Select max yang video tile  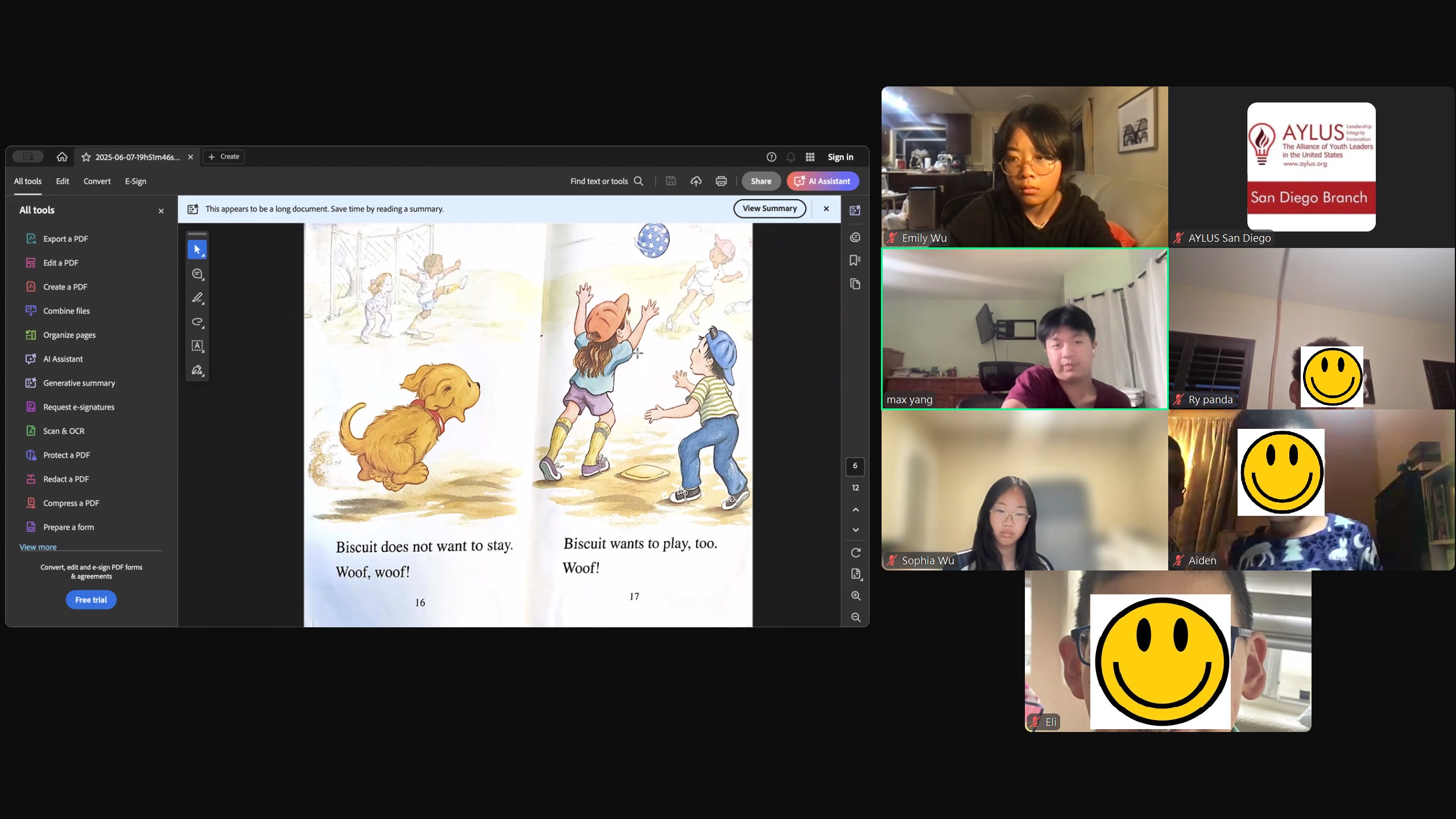click(1025, 328)
